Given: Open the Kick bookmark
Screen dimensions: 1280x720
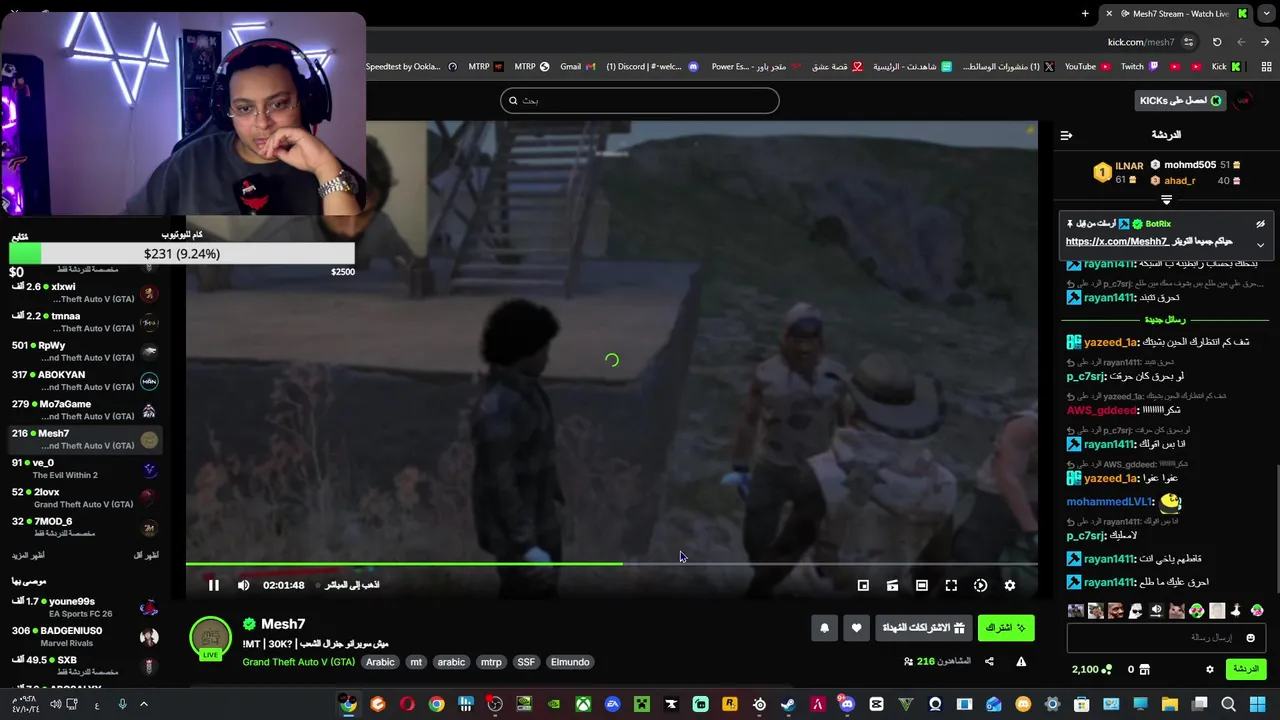Looking at the screenshot, I should click(1226, 67).
